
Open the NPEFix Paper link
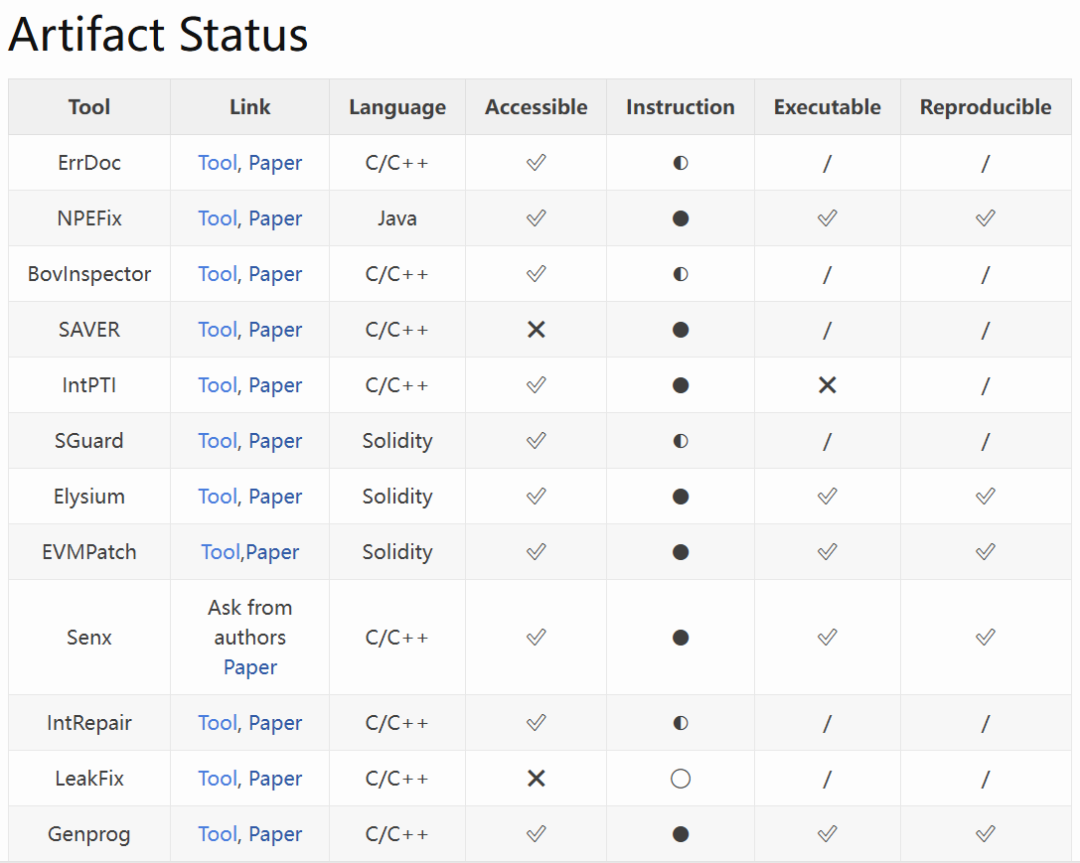tap(275, 218)
